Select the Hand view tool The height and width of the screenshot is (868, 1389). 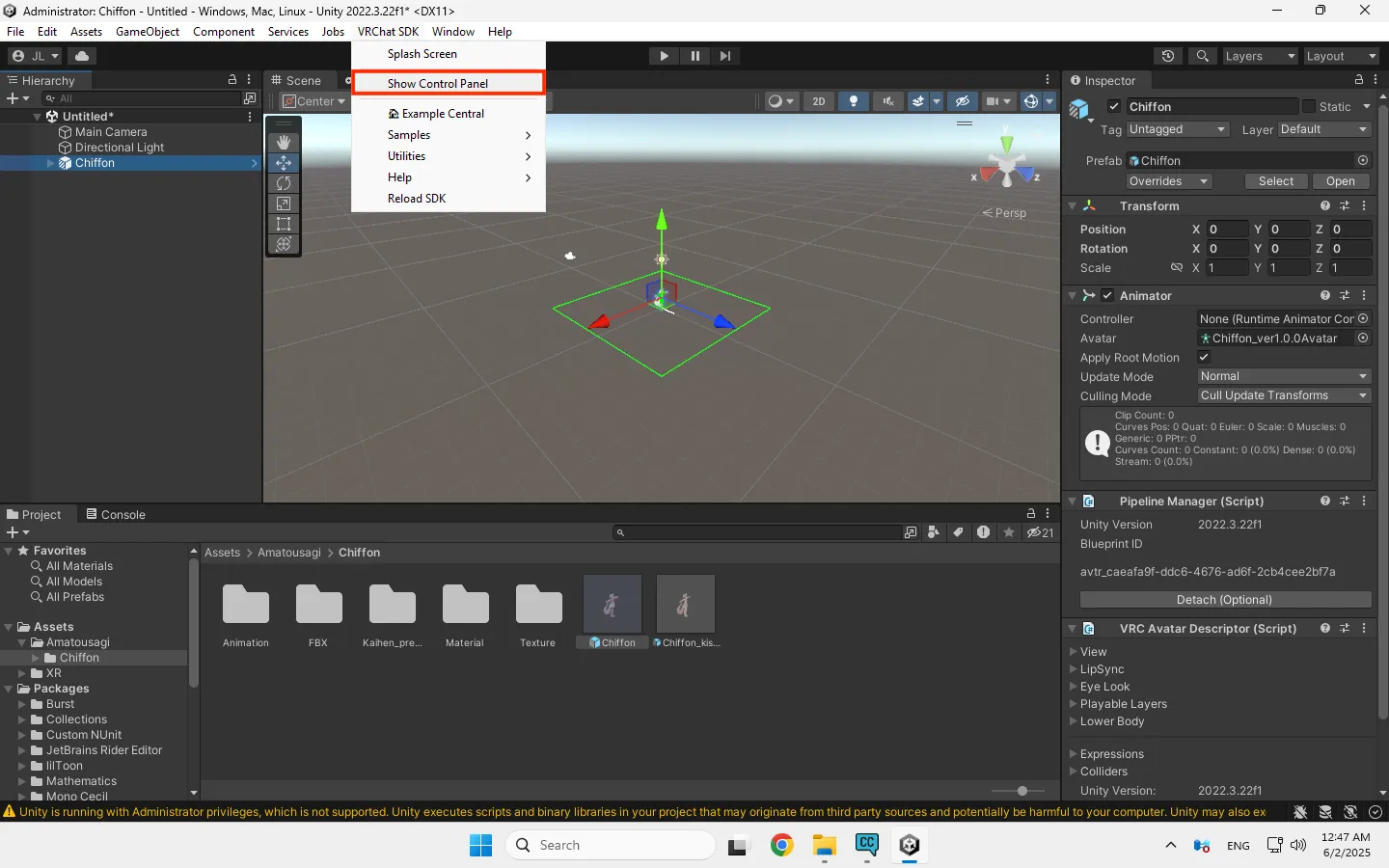(284, 143)
